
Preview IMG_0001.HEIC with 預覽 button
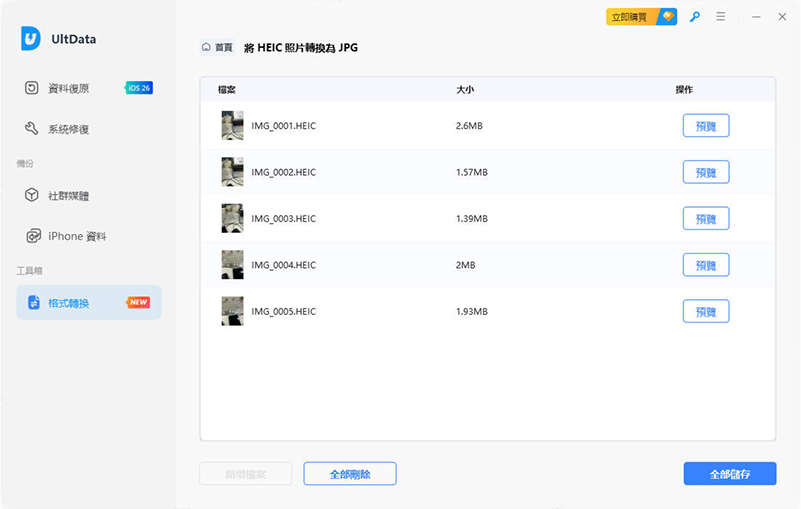tap(706, 126)
